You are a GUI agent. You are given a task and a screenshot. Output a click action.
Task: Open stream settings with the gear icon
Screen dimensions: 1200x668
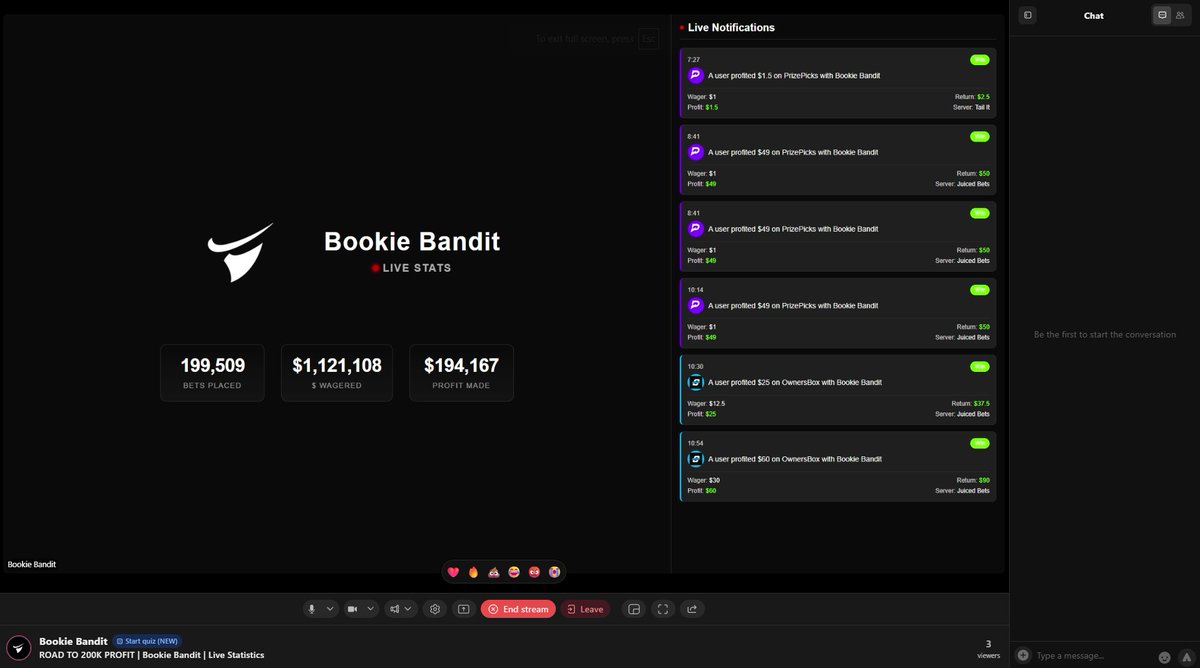[x=434, y=608]
